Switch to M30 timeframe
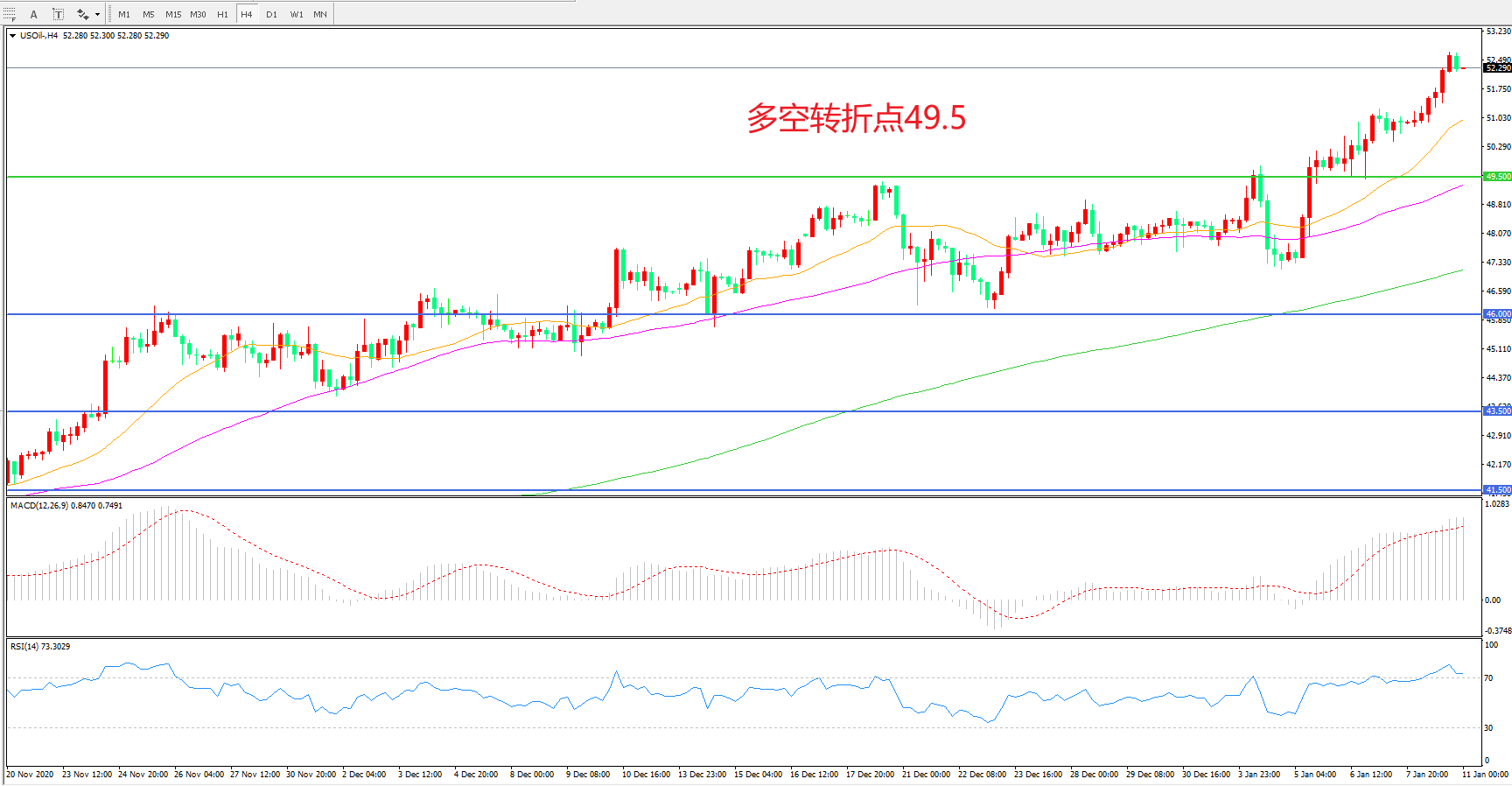This screenshot has height=786, width=1512. click(199, 14)
